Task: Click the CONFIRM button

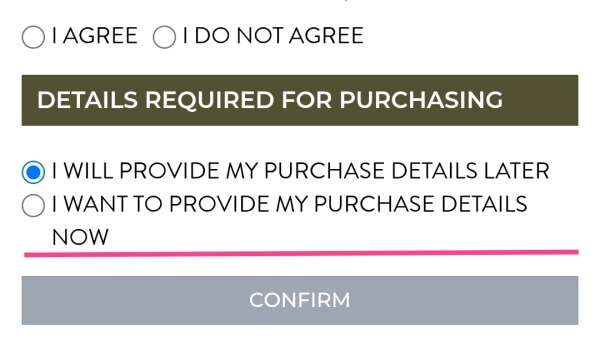Action: [300, 300]
